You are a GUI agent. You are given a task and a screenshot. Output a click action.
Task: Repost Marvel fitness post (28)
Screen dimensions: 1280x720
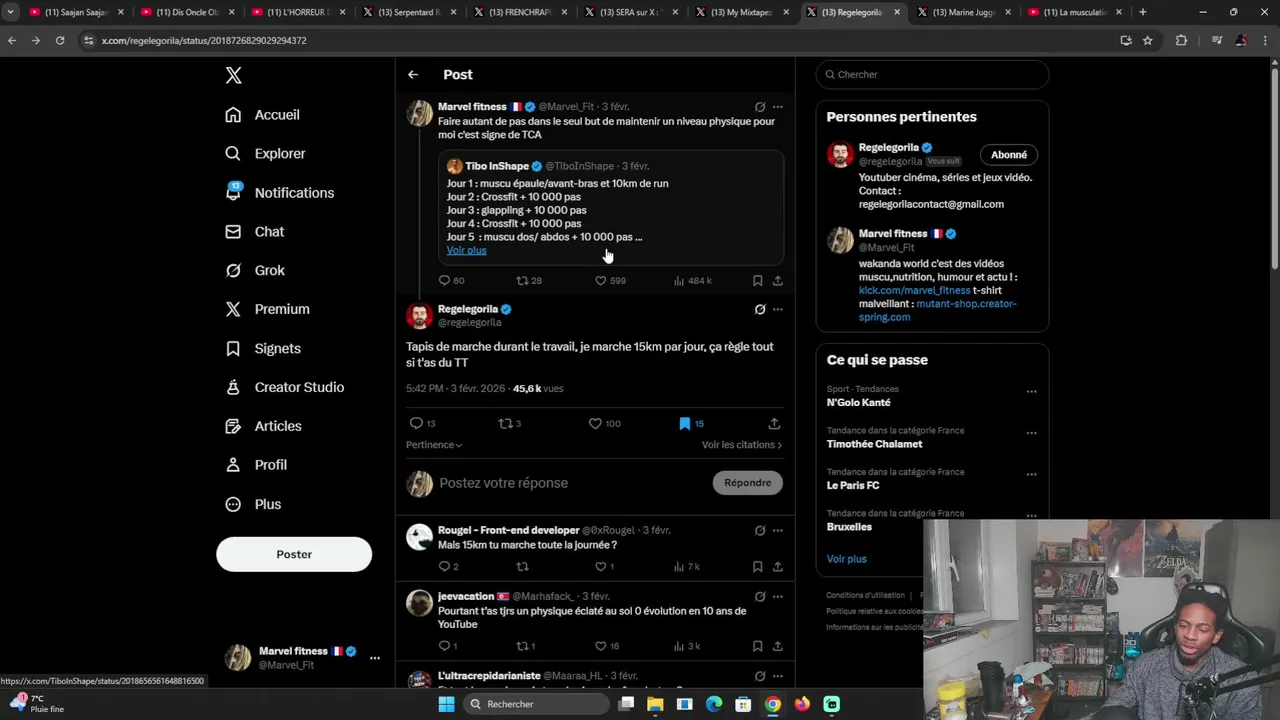tap(528, 281)
